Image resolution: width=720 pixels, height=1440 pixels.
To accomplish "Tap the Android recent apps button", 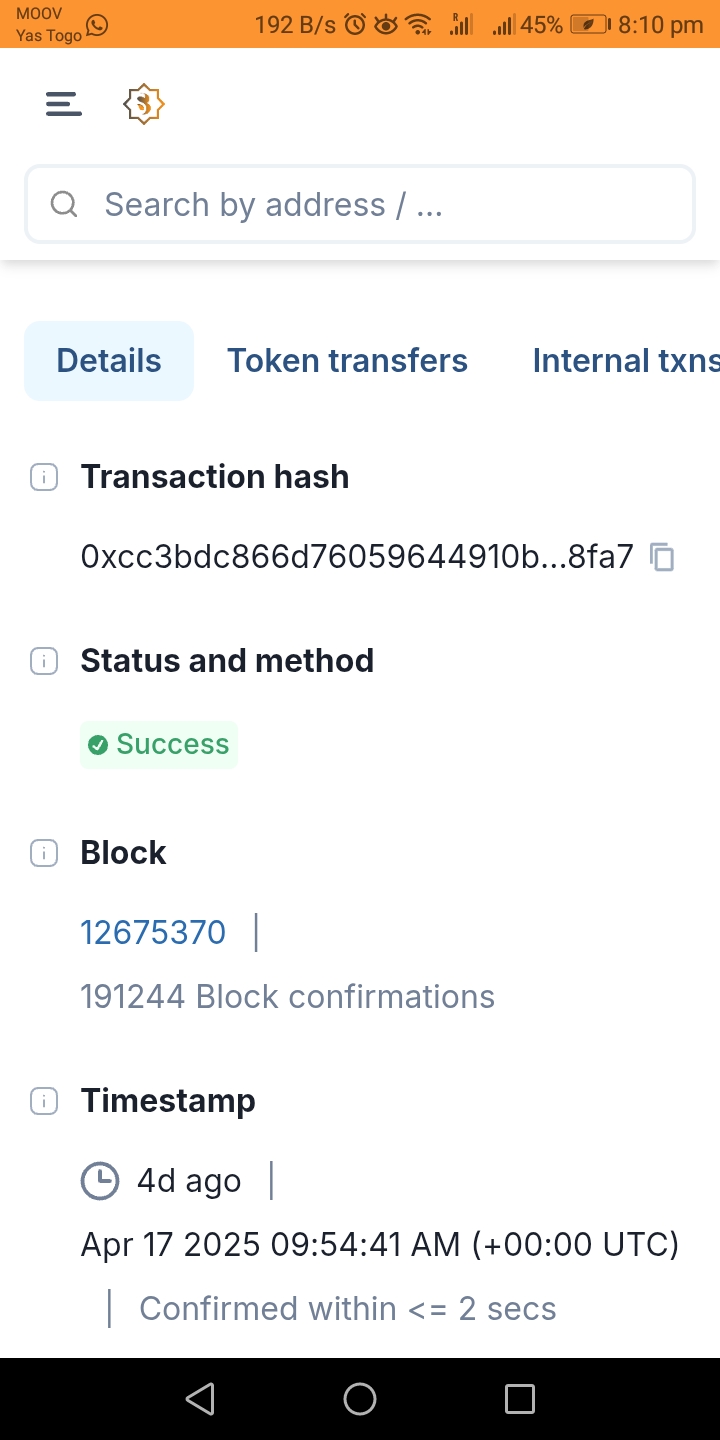I will pos(520,1398).
